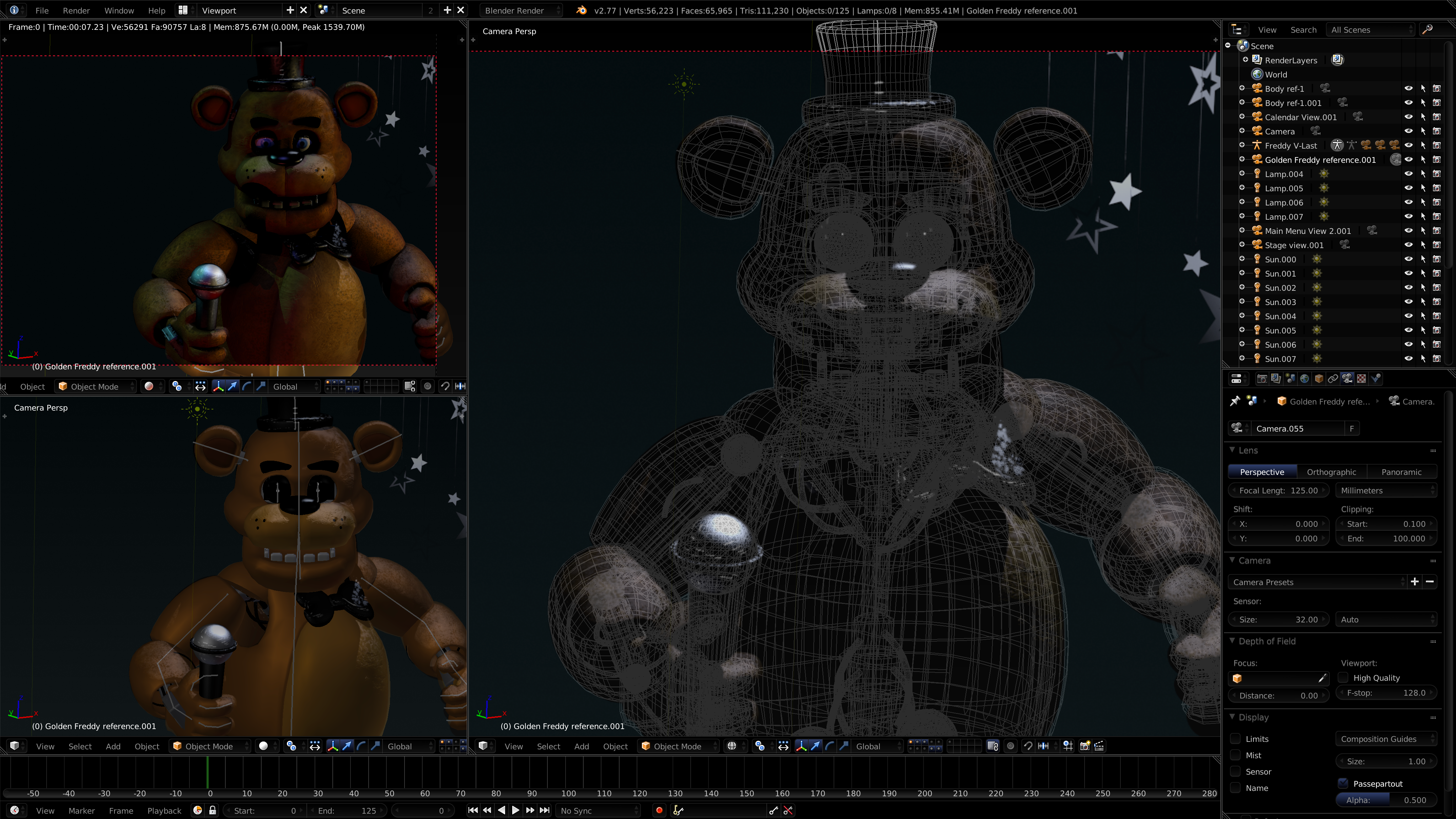Open the Render Layers properties tab
This screenshot has width=1456, height=819.
click(x=1276, y=379)
